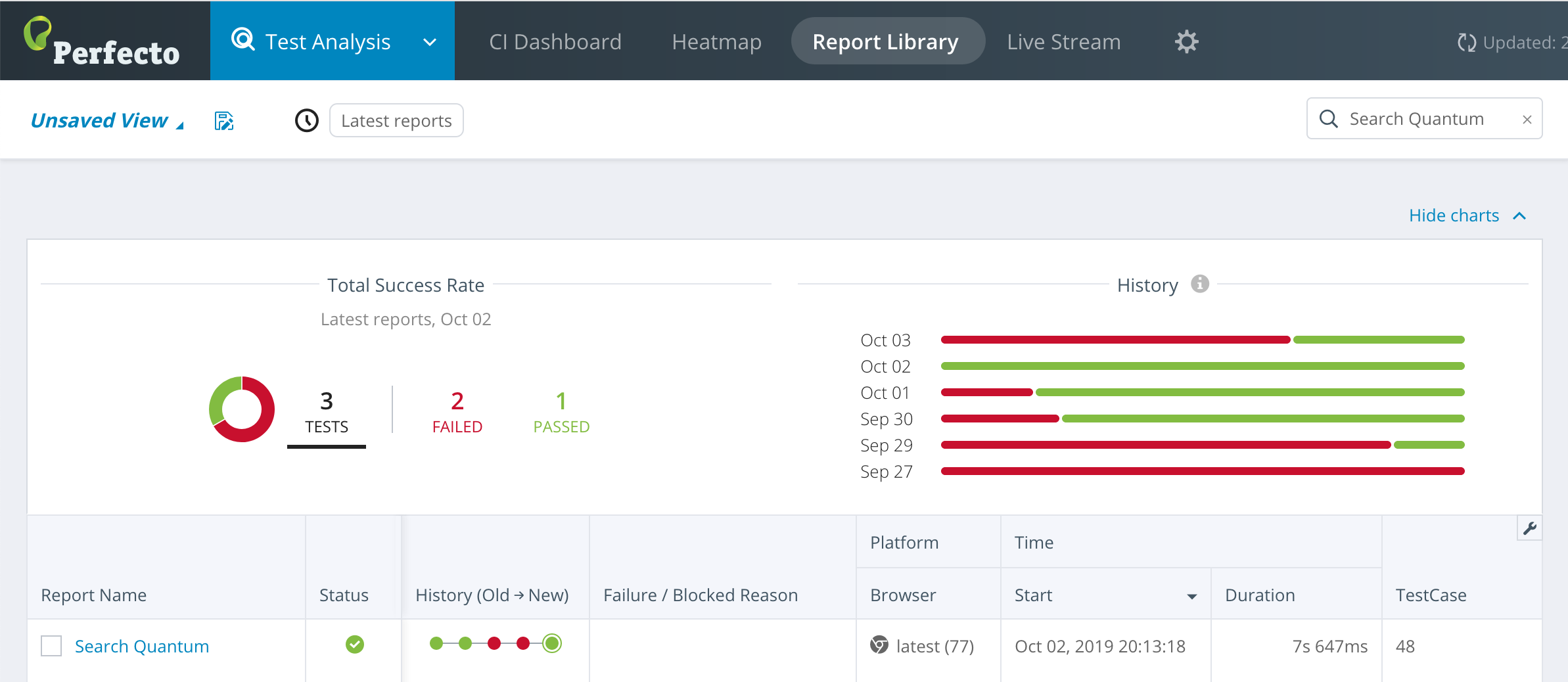Open the Search Quantum report link
The width and height of the screenshot is (1568, 682).
coord(142,647)
